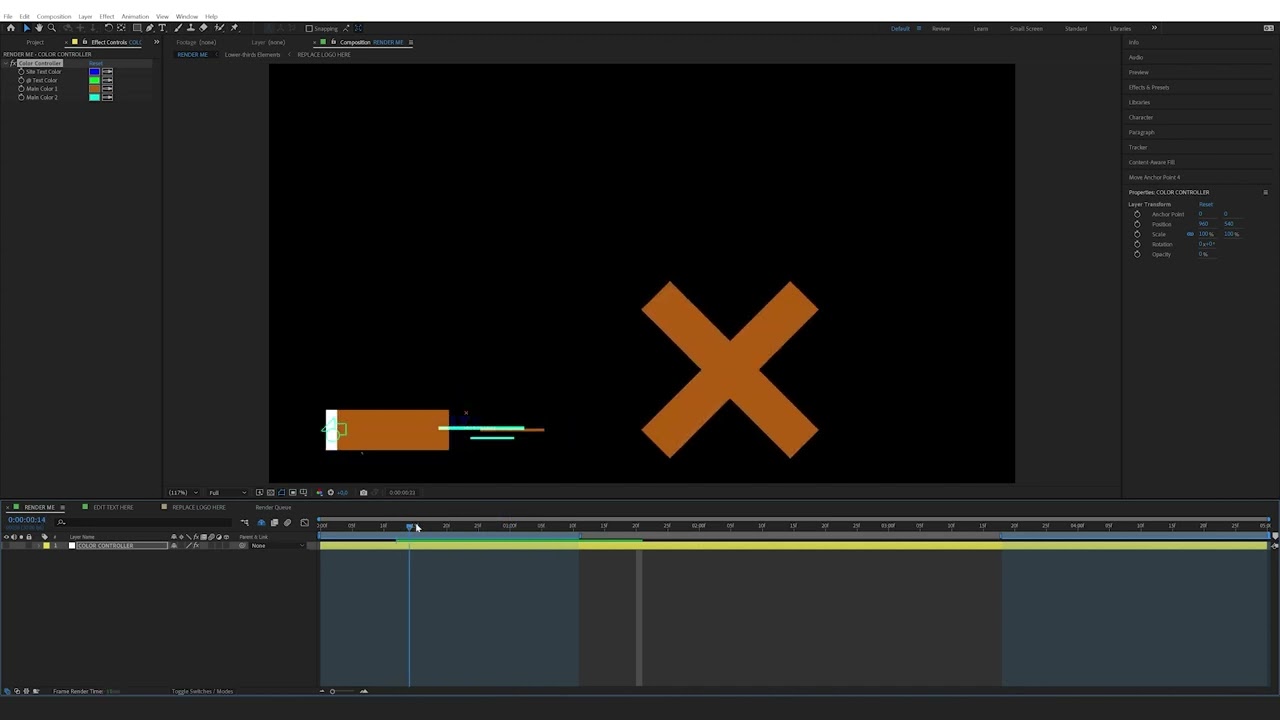Open the Main Color 1 orange swatch
1280x720 pixels.
tap(94, 89)
